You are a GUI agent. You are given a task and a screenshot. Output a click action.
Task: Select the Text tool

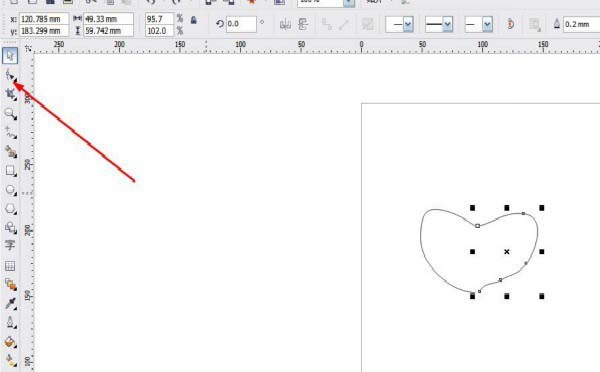click(10, 246)
